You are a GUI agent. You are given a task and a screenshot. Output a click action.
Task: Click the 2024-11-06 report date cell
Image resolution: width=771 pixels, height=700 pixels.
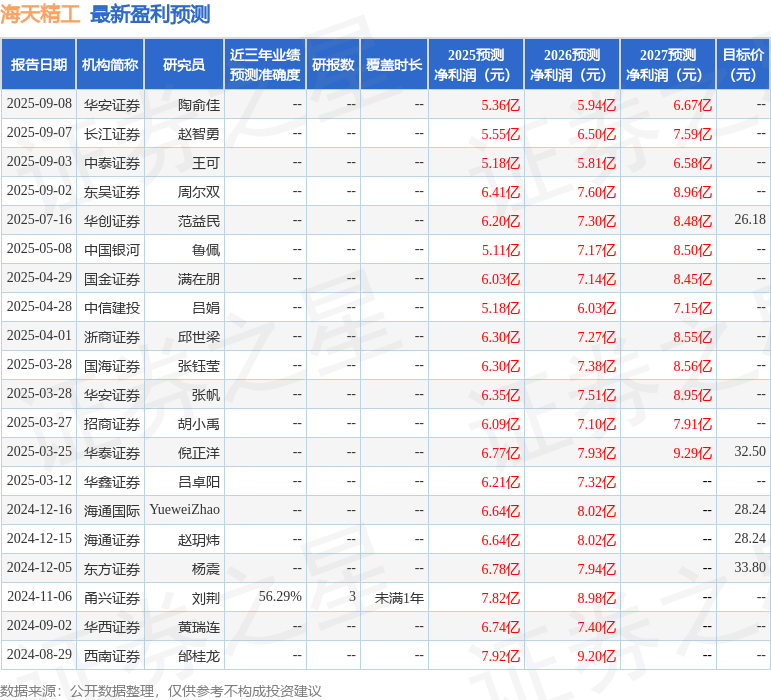(39, 598)
